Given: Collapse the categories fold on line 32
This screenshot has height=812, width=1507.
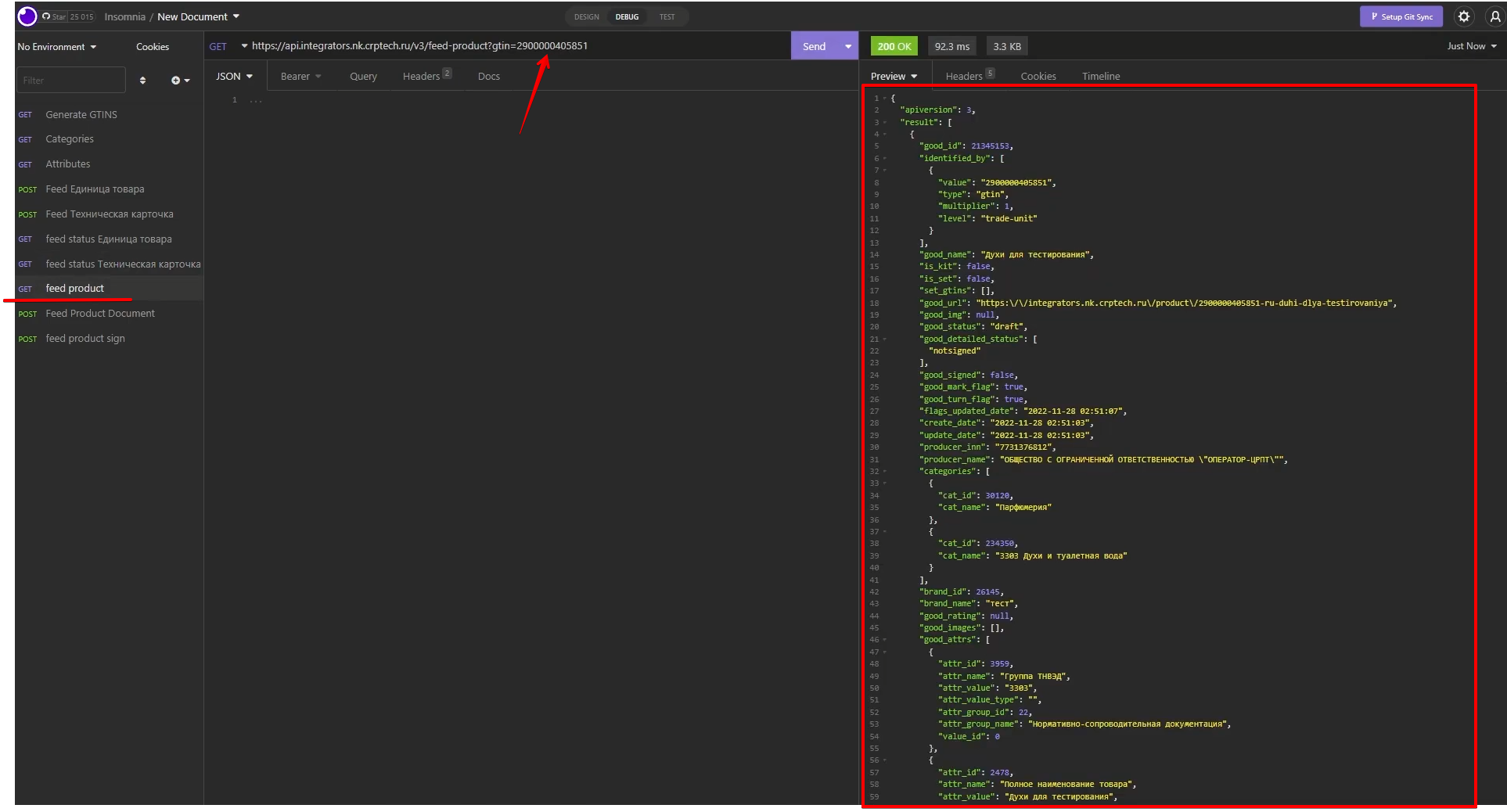Looking at the screenshot, I should coord(885,472).
